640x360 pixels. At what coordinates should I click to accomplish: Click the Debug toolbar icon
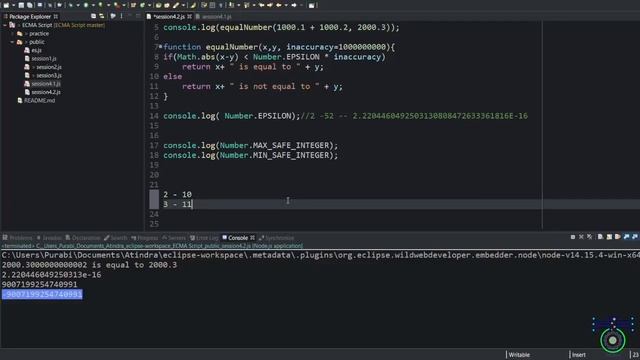pos(71,5)
